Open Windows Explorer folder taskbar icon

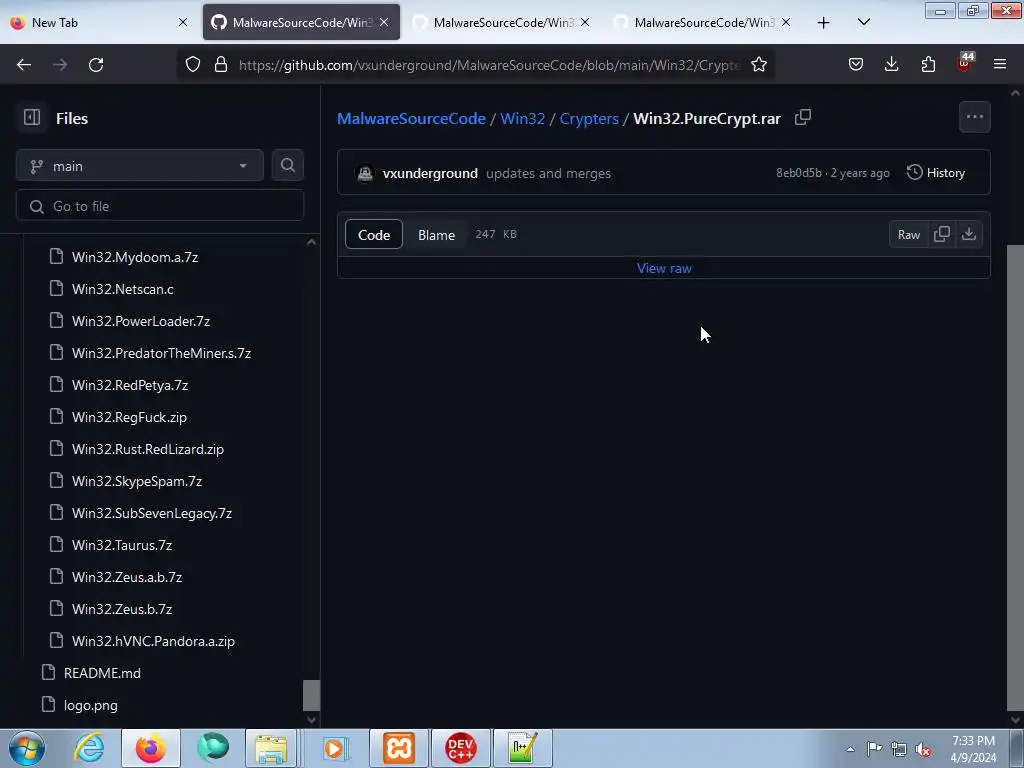[x=271, y=748]
